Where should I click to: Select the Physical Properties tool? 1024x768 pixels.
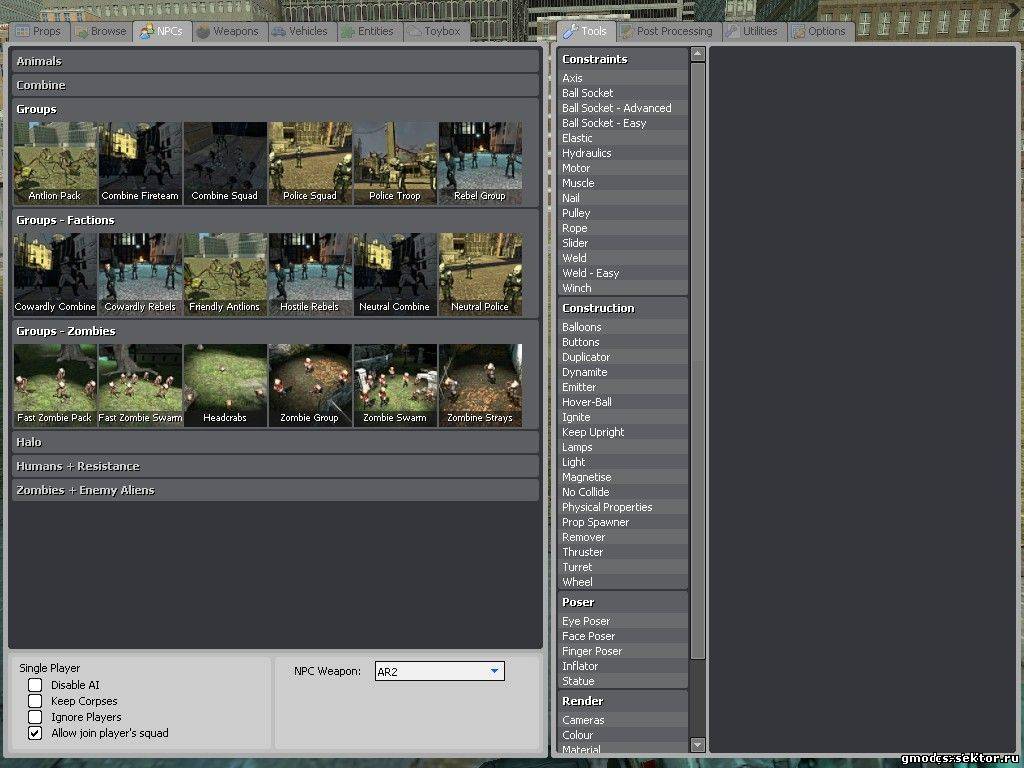622,507
